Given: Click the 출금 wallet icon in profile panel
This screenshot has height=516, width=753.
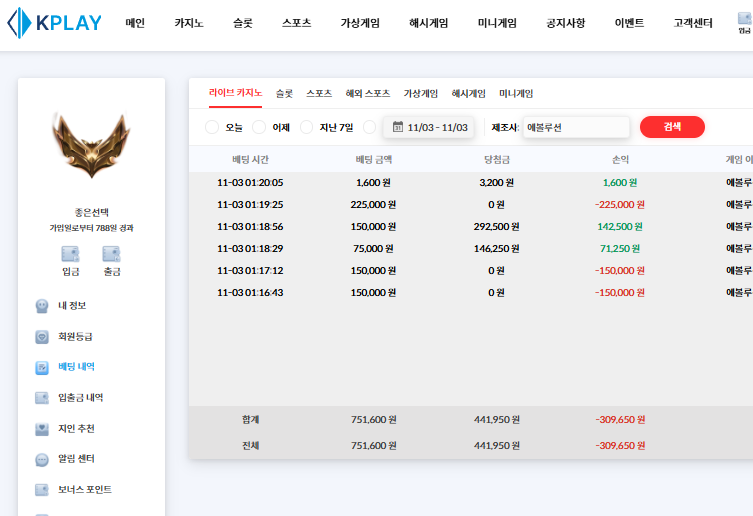Looking at the screenshot, I should tap(111, 254).
